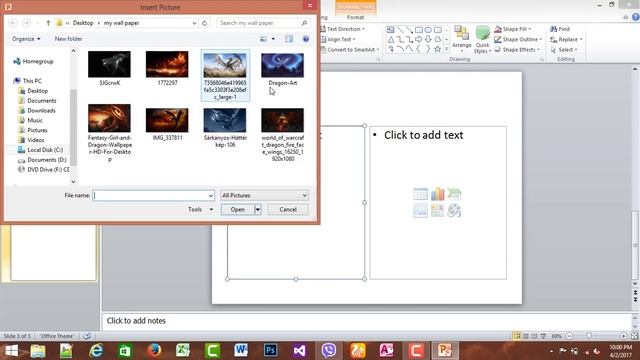
Task: Click the zoom slider handle
Action: point(589,336)
